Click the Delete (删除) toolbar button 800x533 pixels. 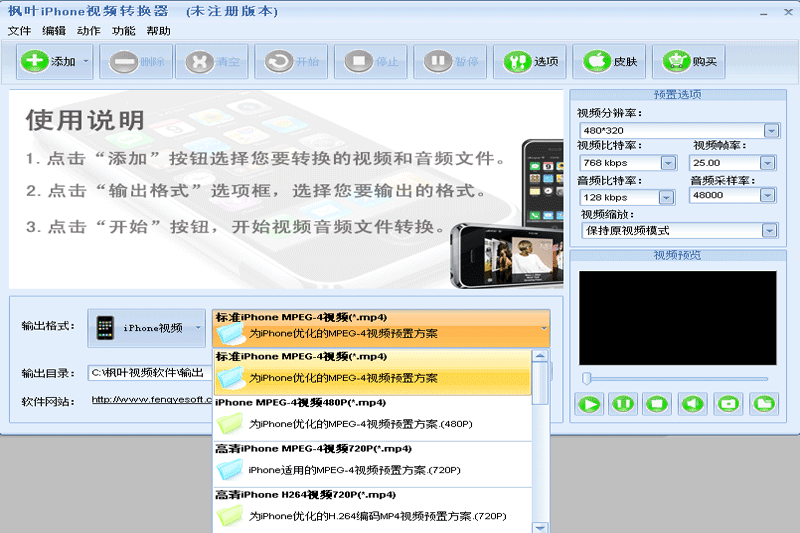(x=136, y=62)
